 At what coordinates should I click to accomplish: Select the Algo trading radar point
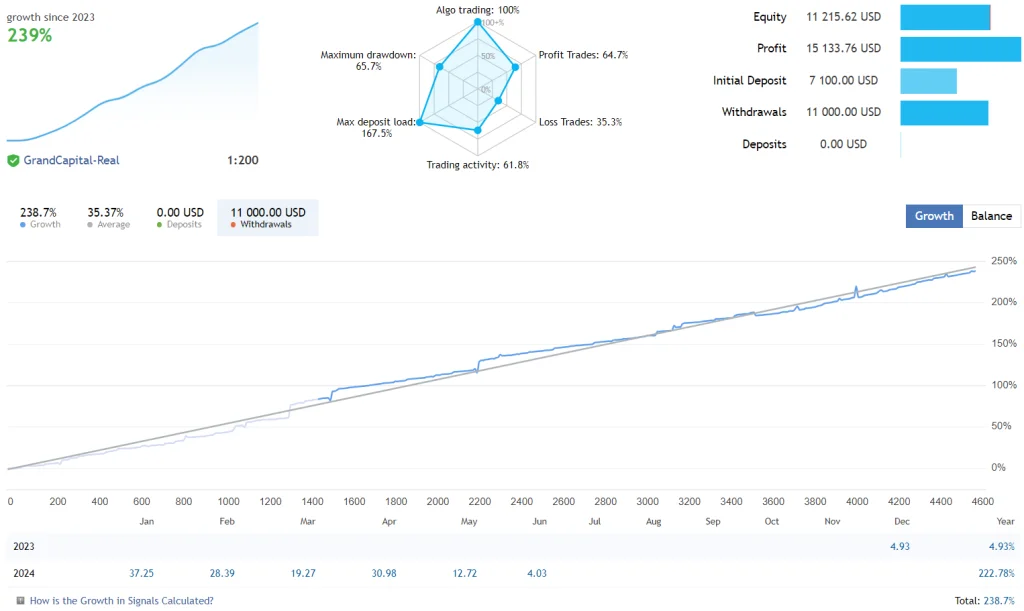click(x=477, y=22)
